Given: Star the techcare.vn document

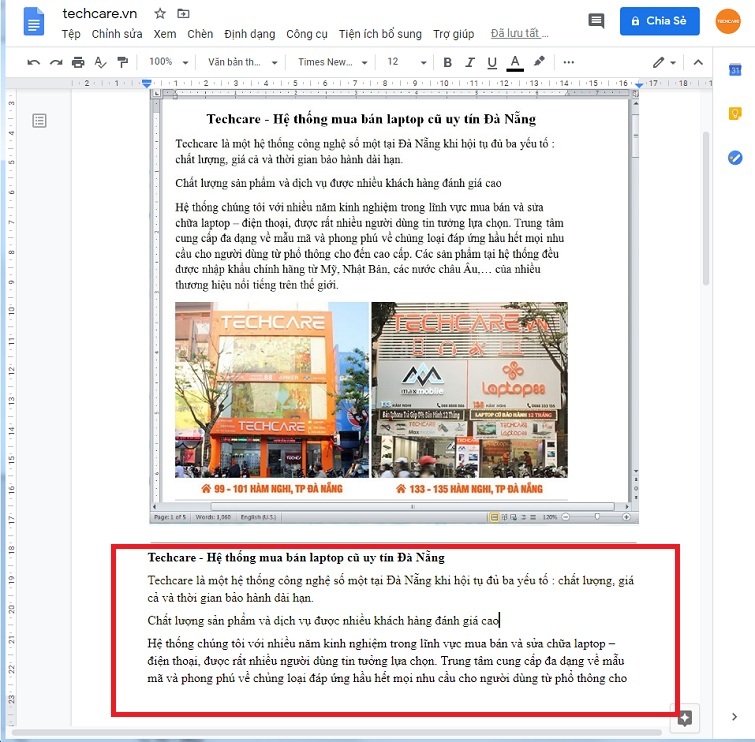Looking at the screenshot, I should pos(160,14).
